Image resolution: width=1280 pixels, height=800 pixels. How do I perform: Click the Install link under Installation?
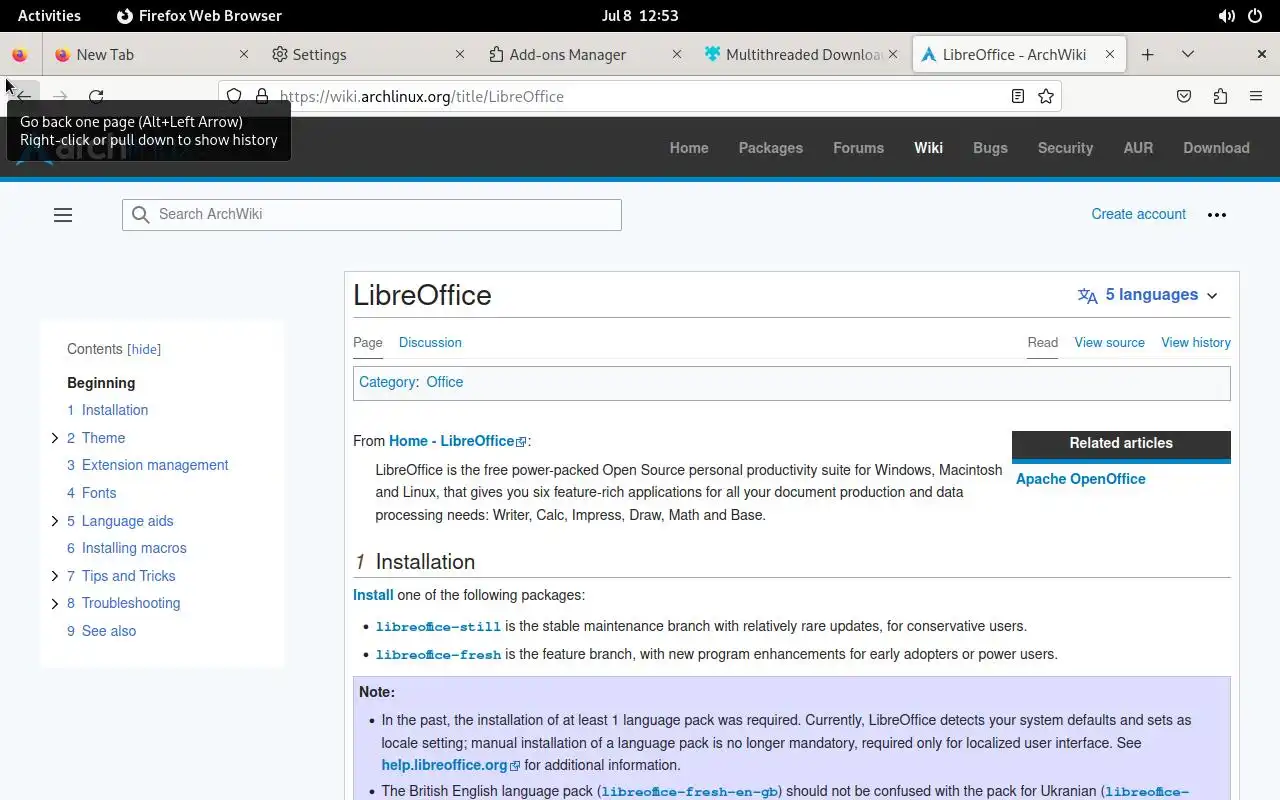pyautogui.click(x=373, y=595)
